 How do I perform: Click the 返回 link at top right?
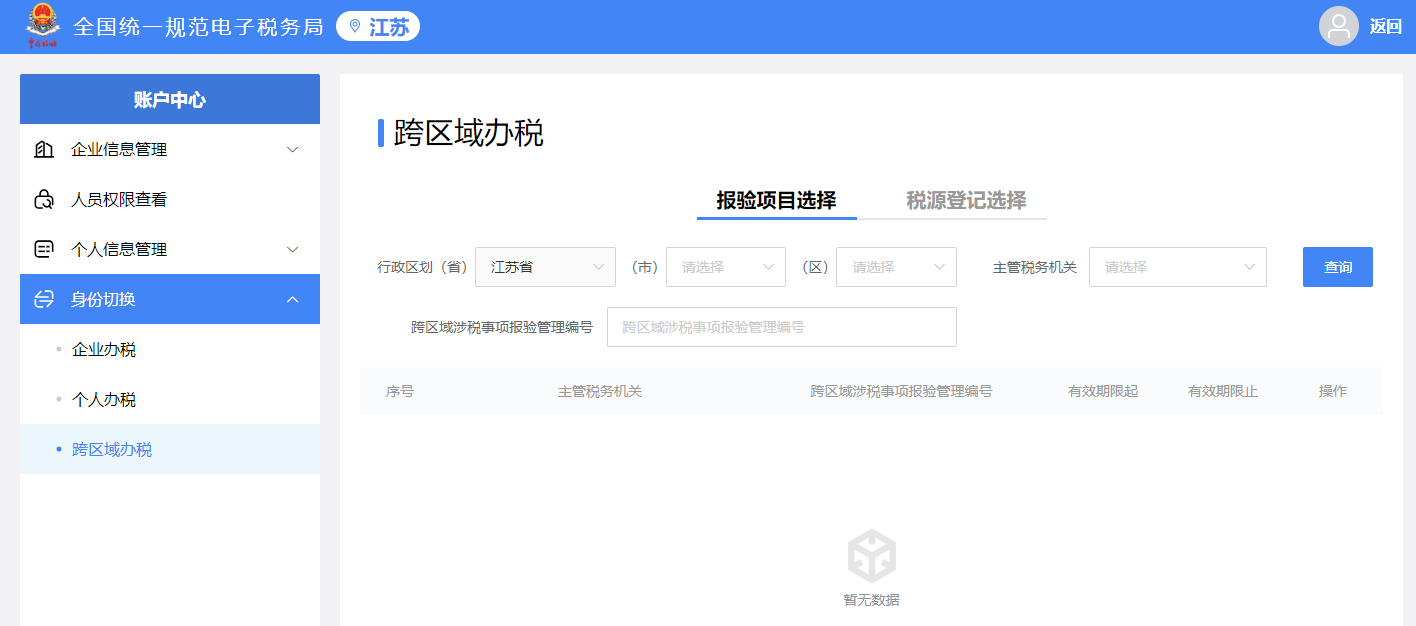[x=1385, y=27]
